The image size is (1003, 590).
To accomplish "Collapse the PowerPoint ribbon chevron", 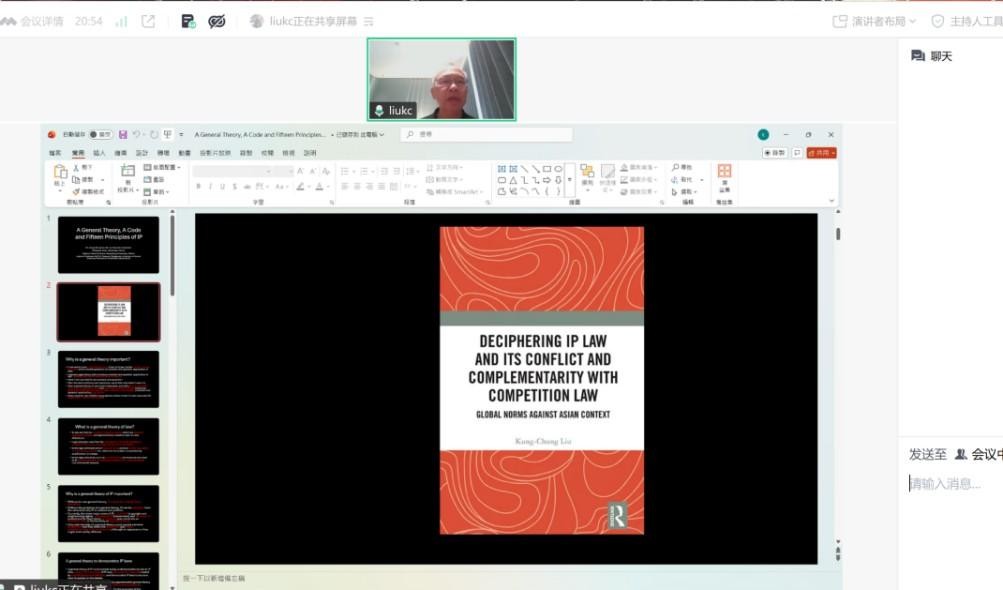I will (831, 200).
